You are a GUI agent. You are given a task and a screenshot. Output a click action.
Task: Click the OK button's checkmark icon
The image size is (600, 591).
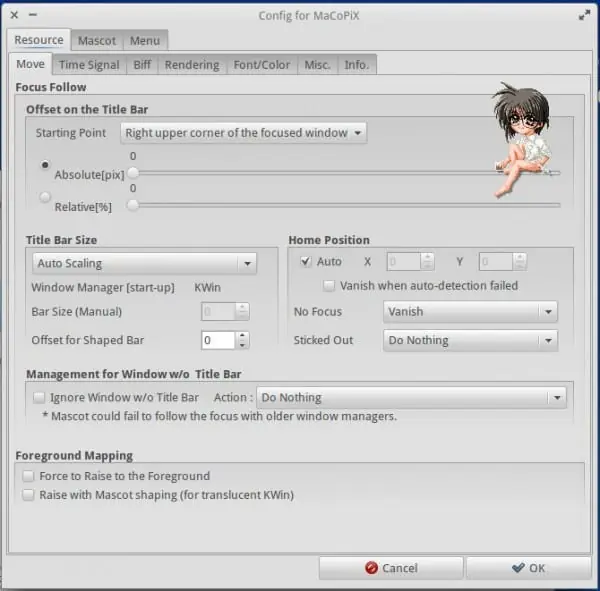click(518, 567)
